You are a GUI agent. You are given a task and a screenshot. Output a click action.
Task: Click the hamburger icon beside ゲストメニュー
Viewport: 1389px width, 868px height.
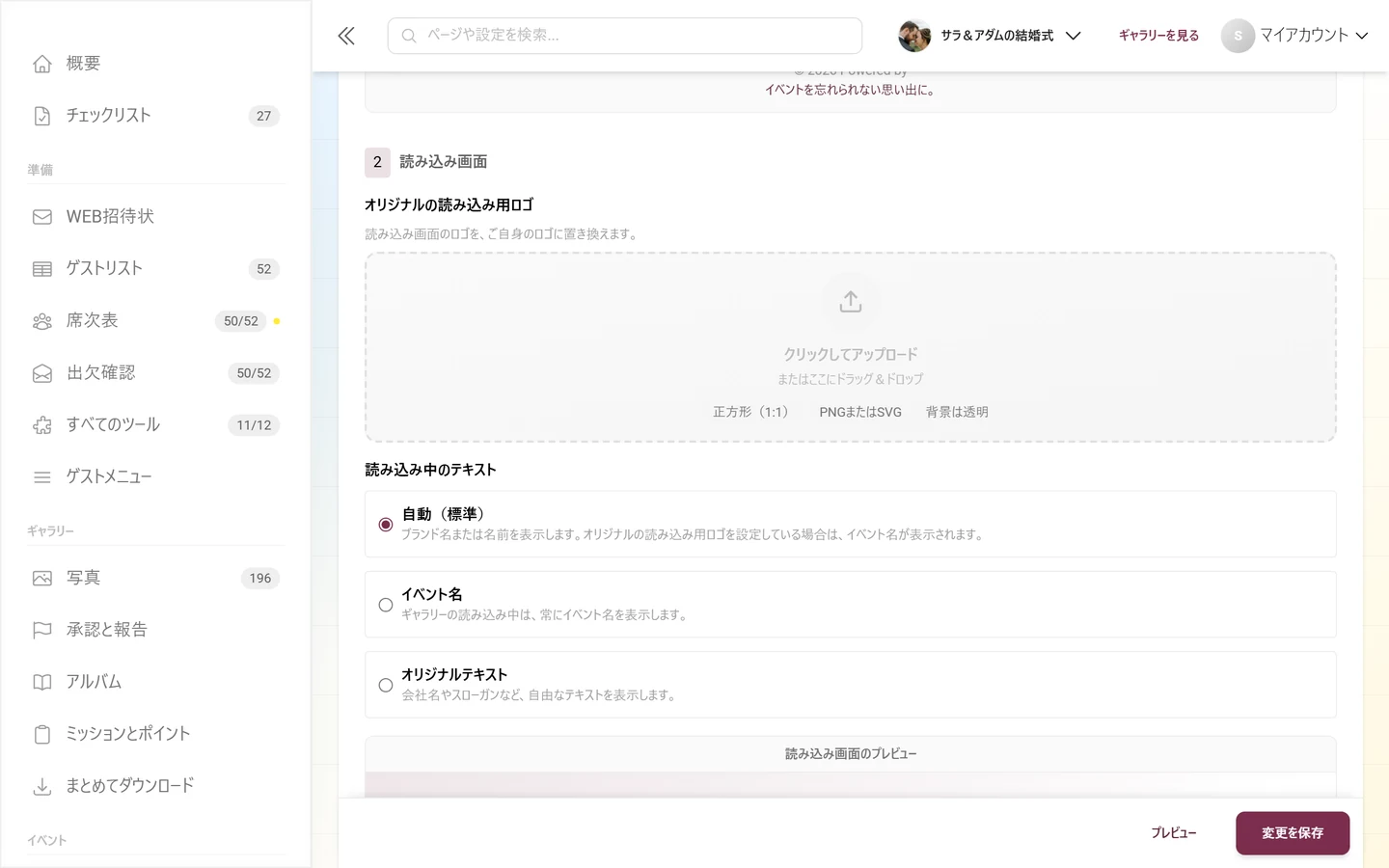(x=42, y=477)
